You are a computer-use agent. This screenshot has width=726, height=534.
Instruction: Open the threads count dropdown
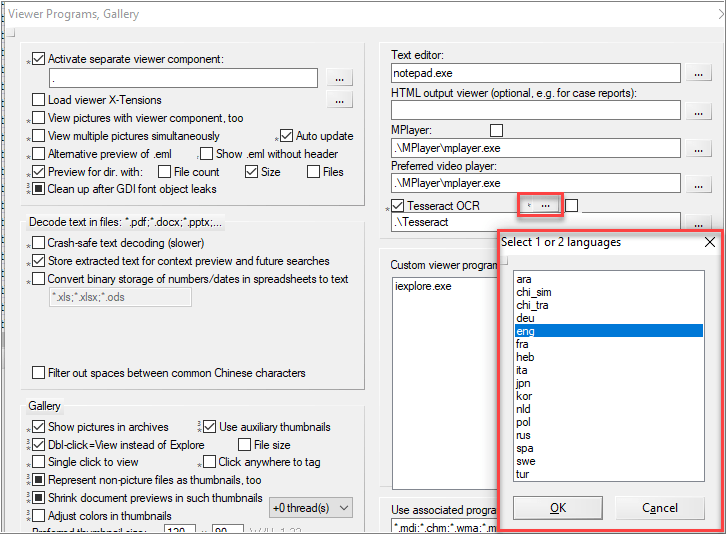(312, 507)
